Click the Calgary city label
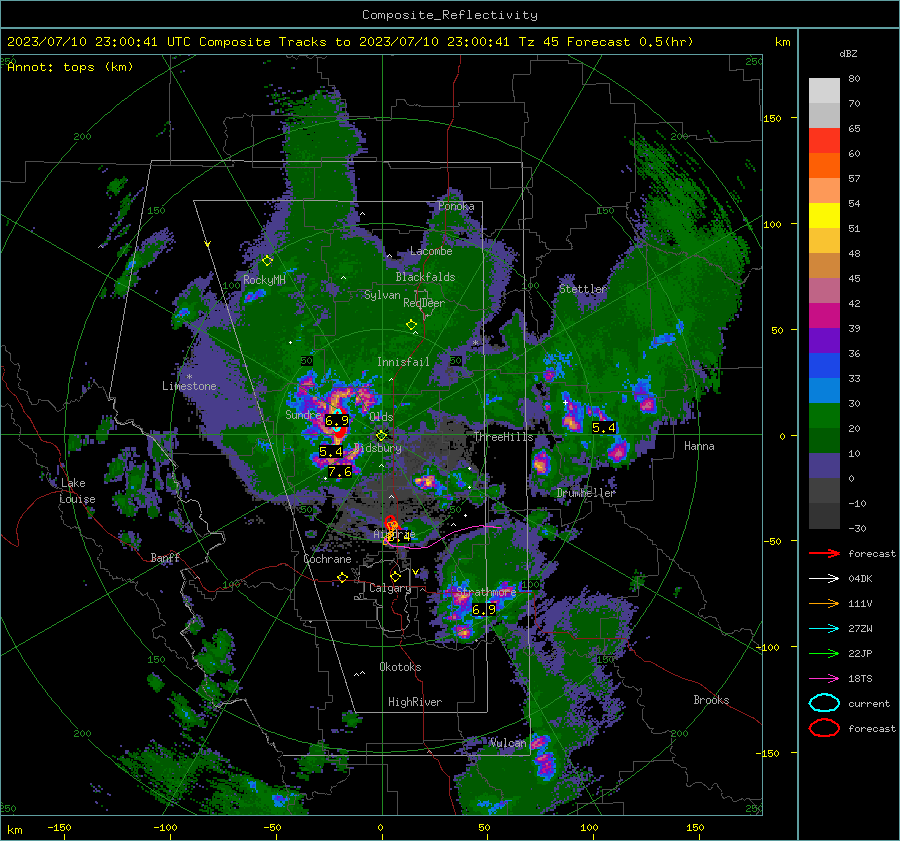 click(x=390, y=588)
